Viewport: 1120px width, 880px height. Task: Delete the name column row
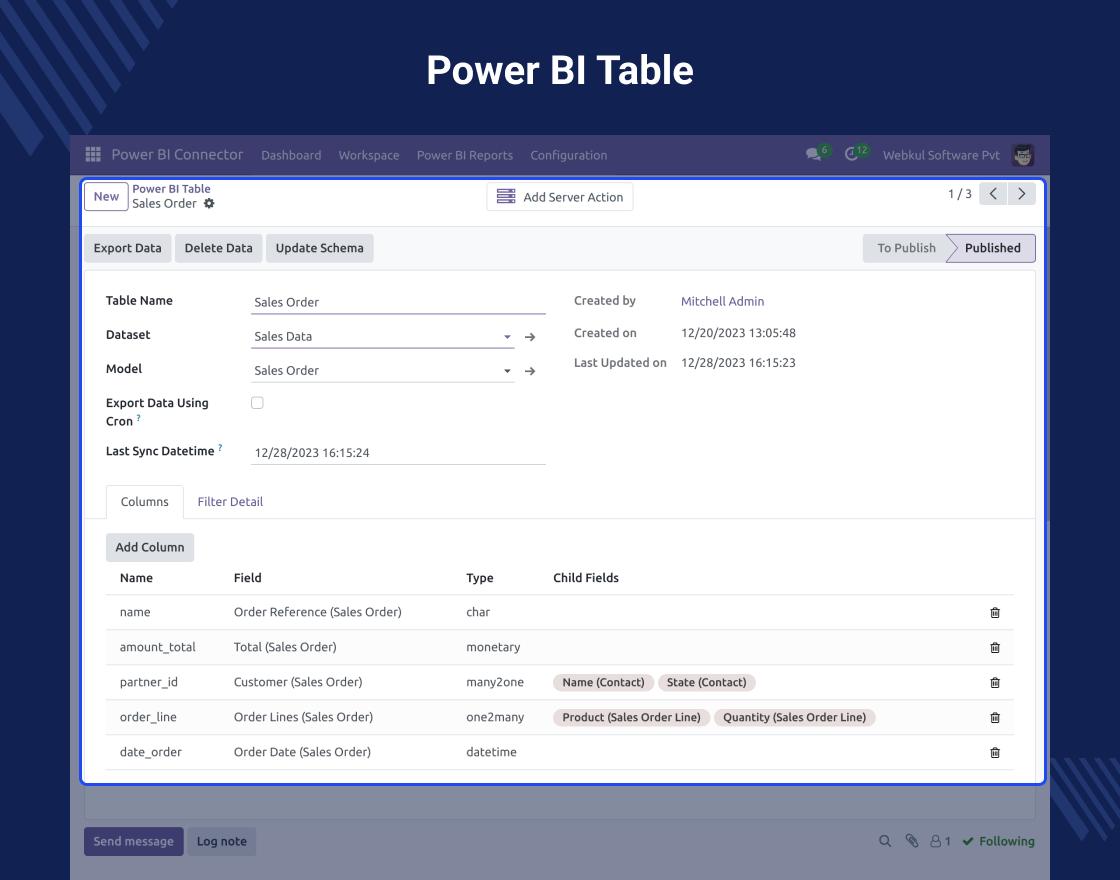994,612
